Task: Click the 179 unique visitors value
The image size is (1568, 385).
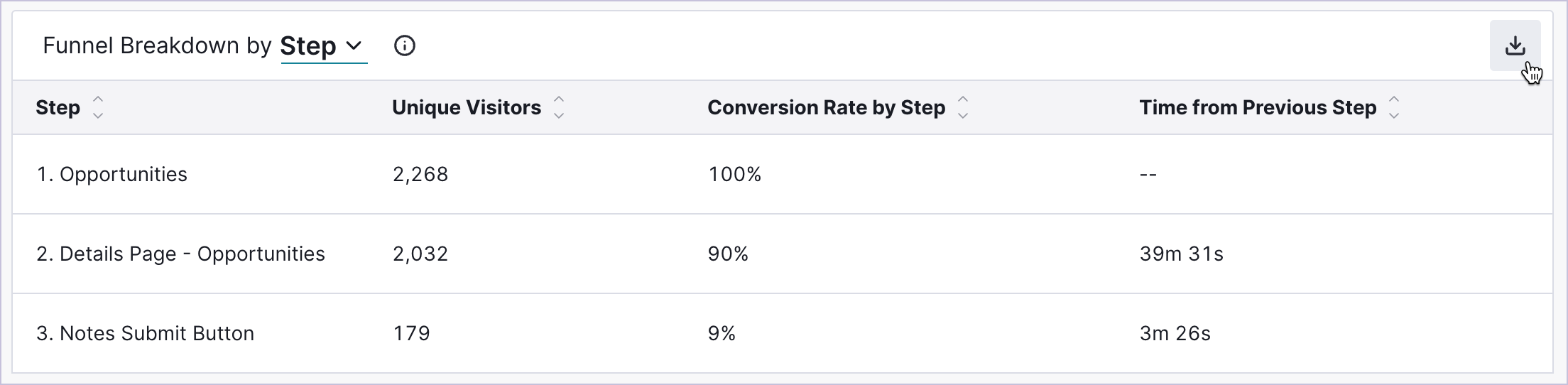Action: pyautogui.click(x=412, y=333)
